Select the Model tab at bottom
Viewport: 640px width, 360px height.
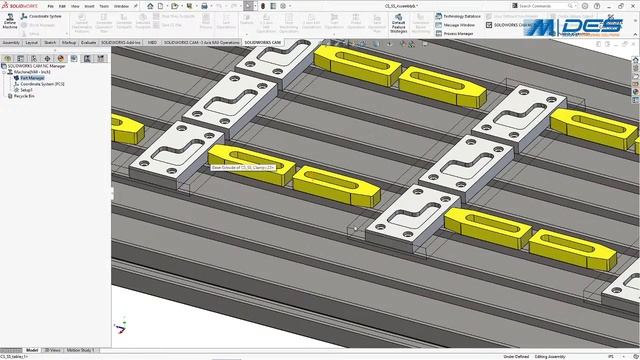point(32,350)
